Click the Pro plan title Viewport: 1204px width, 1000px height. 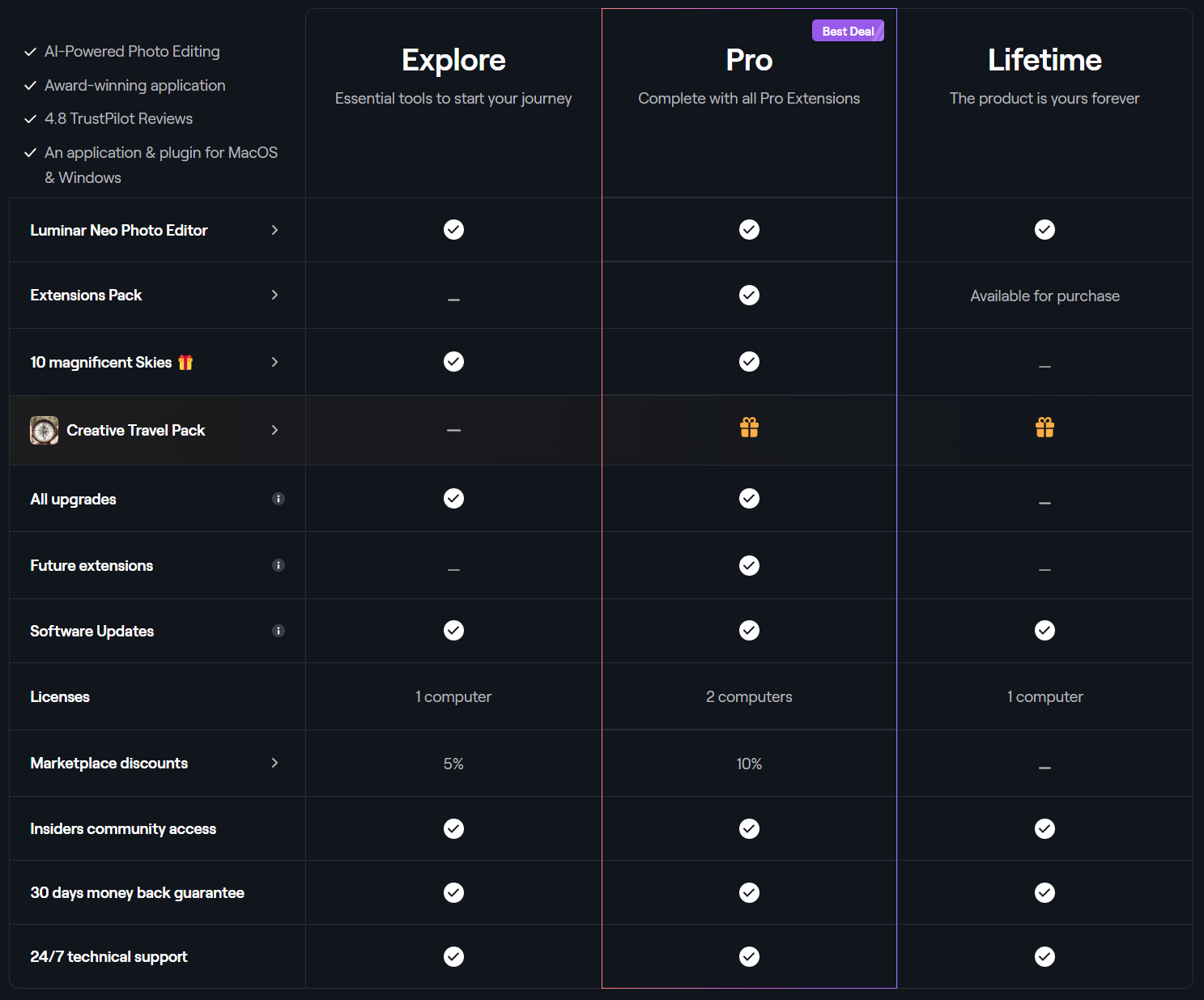(749, 61)
